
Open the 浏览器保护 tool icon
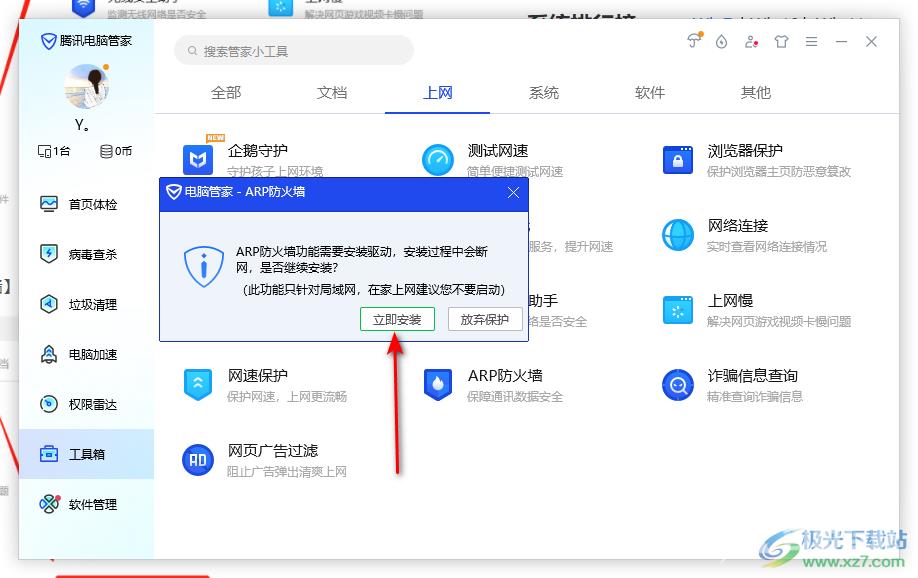pos(678,159)
